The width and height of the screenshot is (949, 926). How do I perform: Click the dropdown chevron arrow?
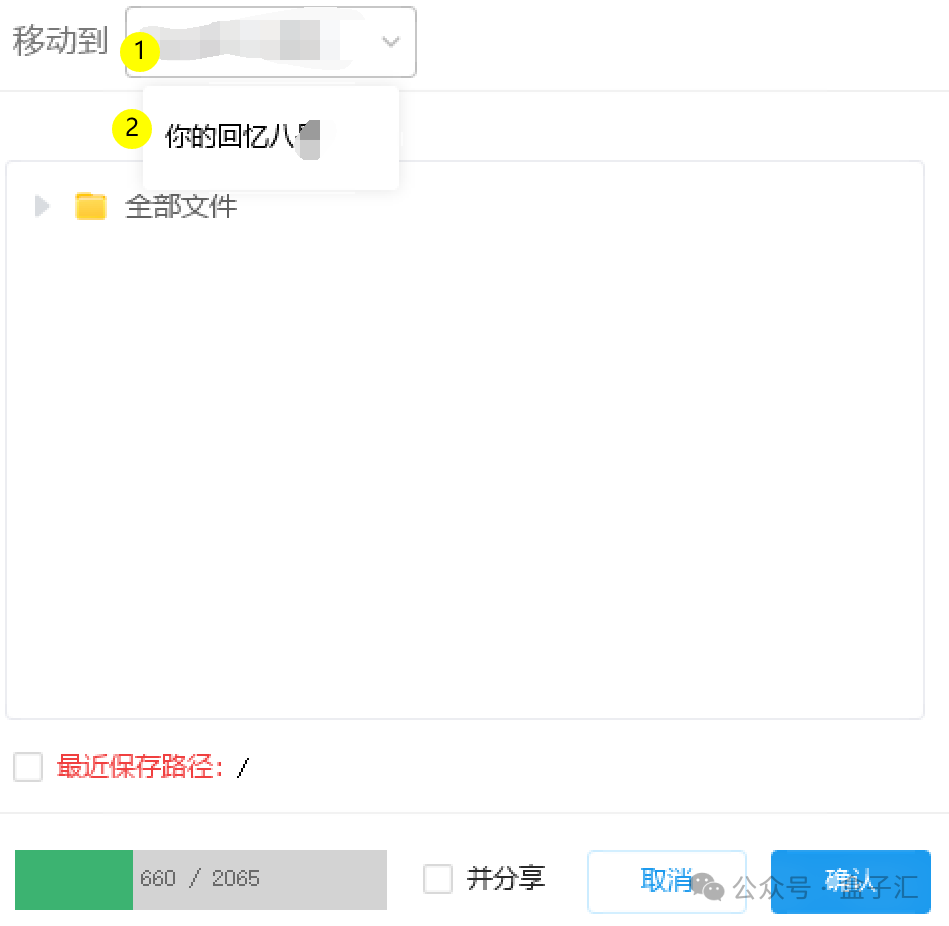(391, 42)
